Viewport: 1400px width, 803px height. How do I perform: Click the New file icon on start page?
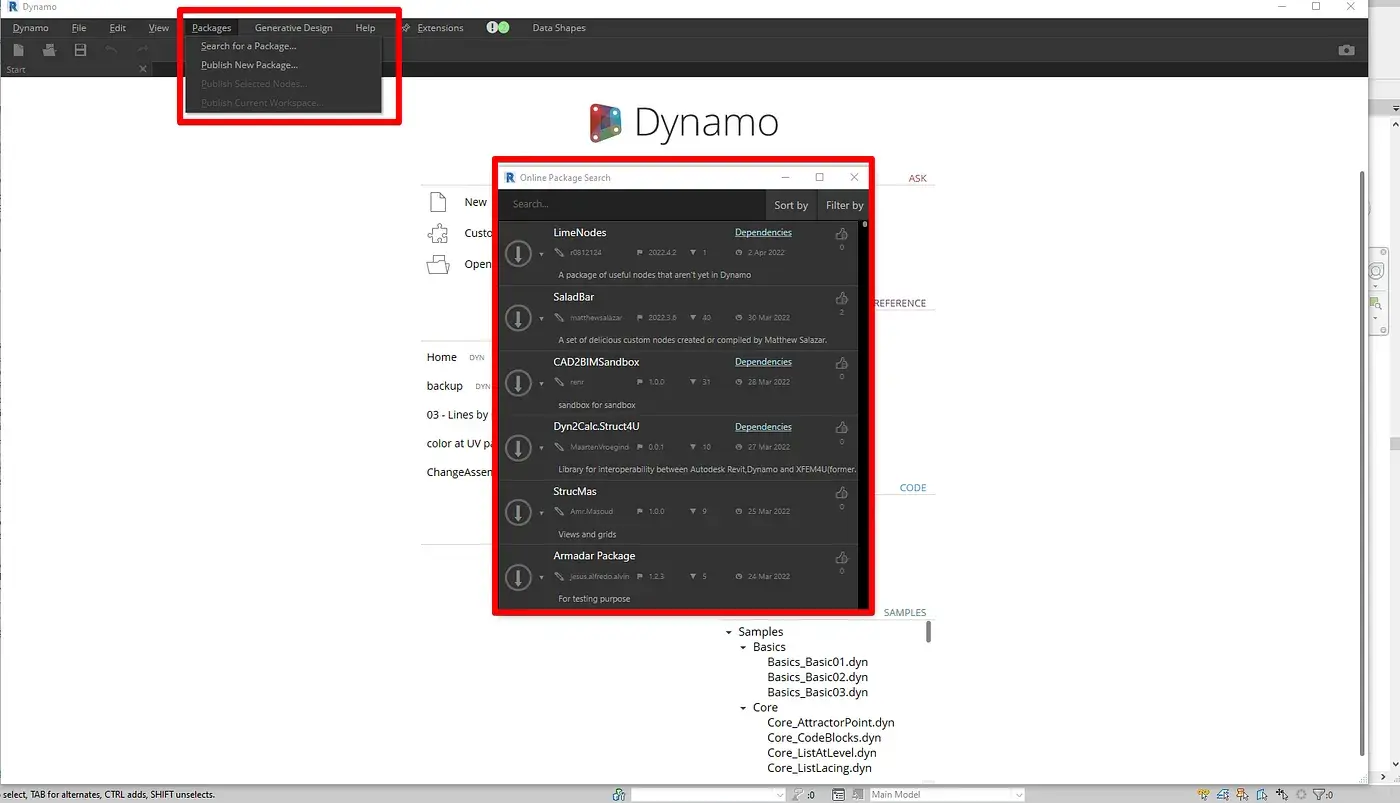pos(437,202)
